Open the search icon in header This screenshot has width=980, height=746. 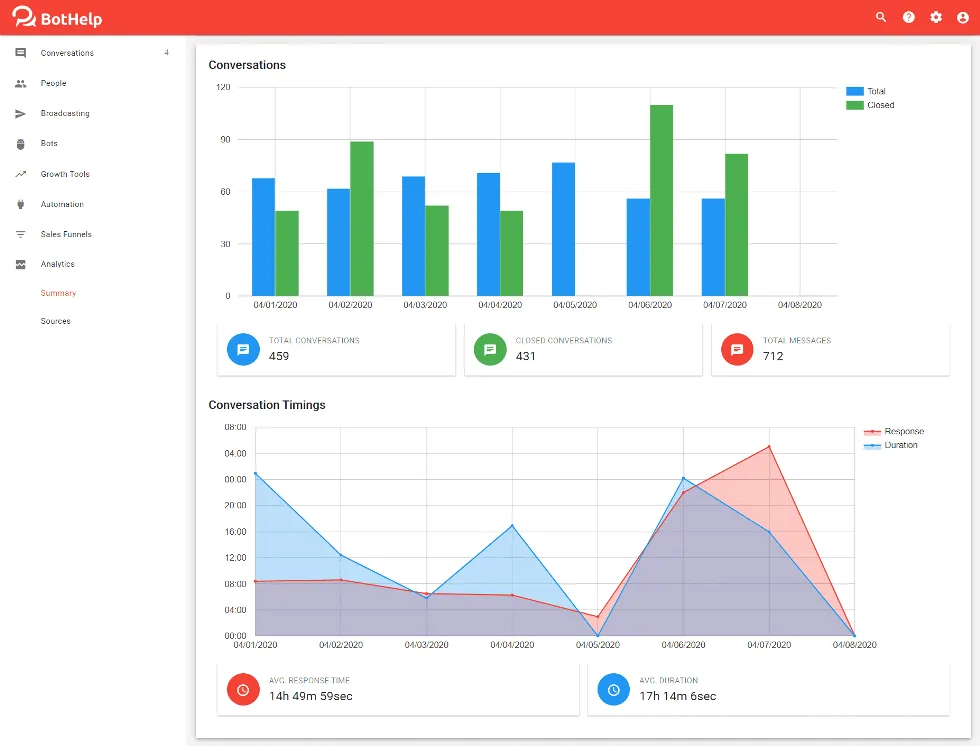[881, 17]
